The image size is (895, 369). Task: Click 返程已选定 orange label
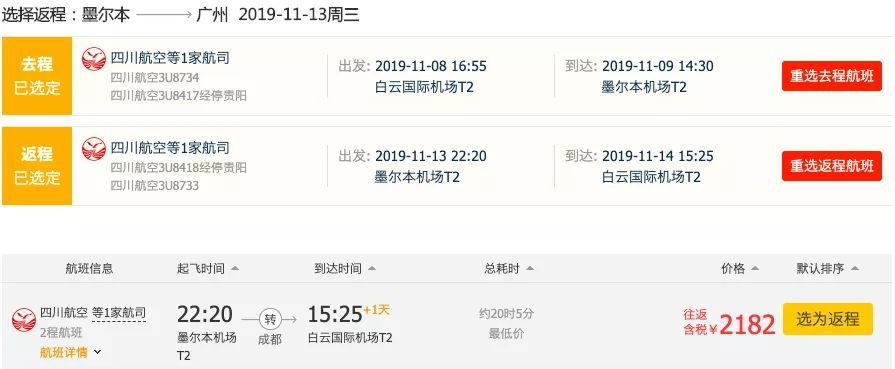pyautogui.click(x=37, y=166)
